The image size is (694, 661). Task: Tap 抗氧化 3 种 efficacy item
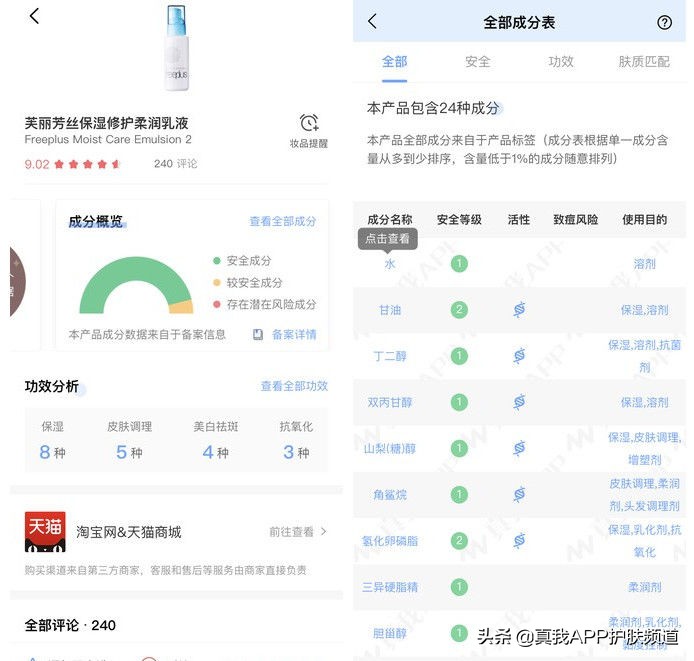(x=296, y=440)
